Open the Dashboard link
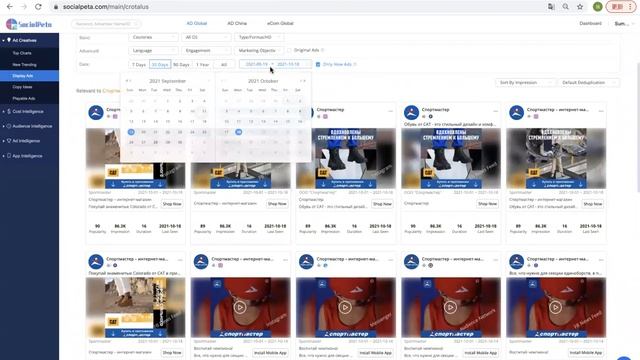 click(x=590, y=23)
